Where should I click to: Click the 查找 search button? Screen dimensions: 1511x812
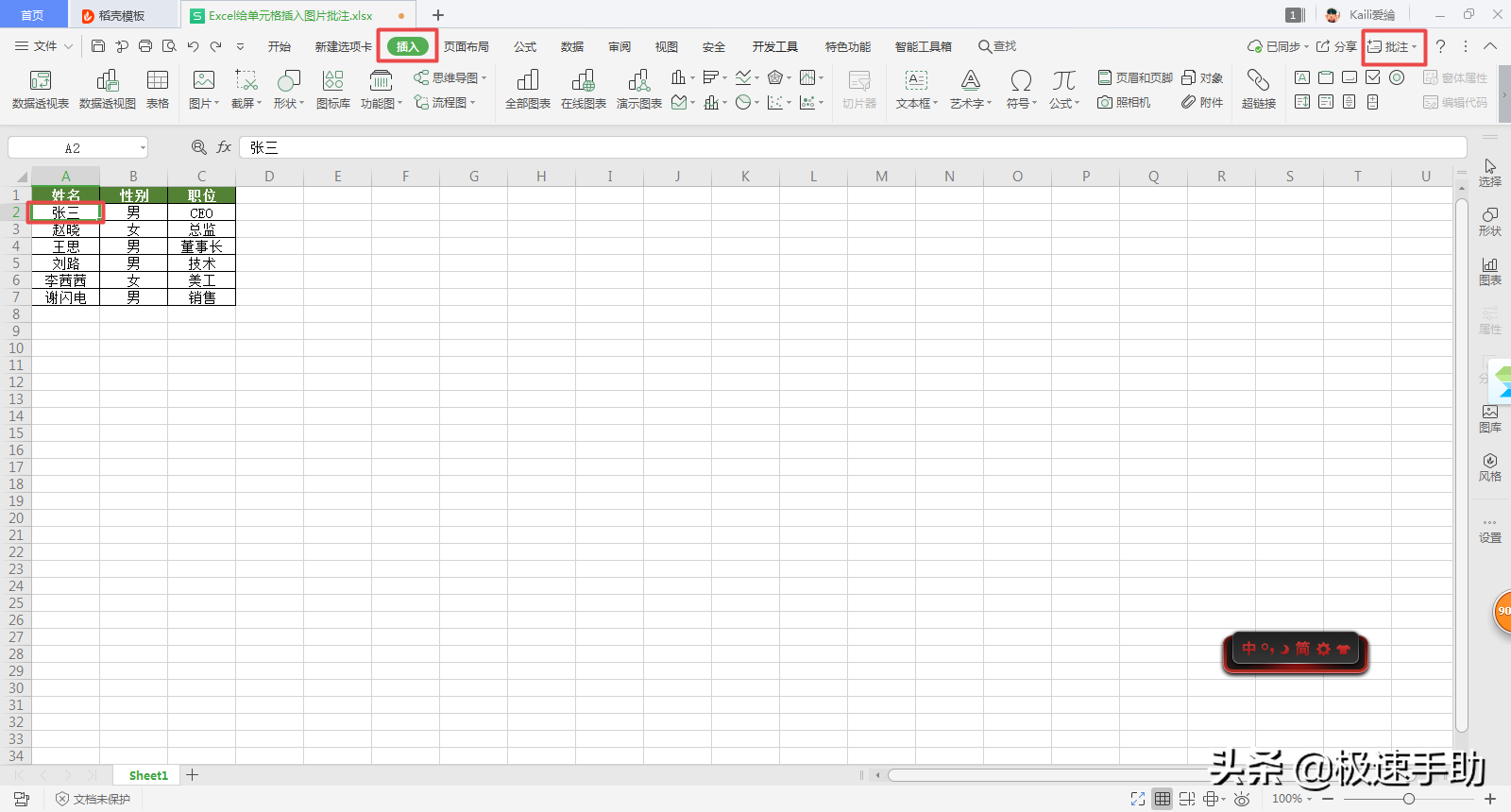(x=997, y=46)
